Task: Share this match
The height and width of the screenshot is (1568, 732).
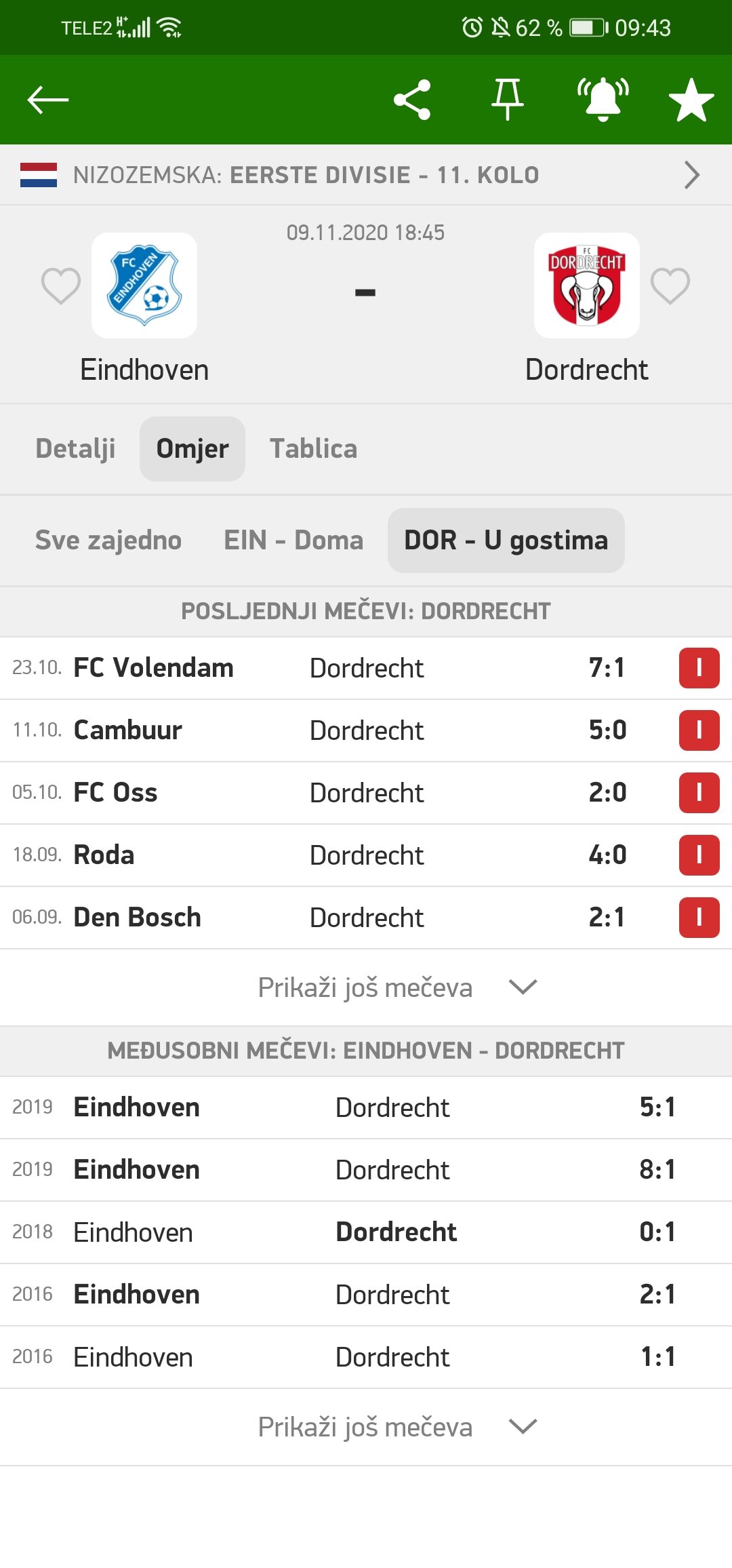Action: 412,100
